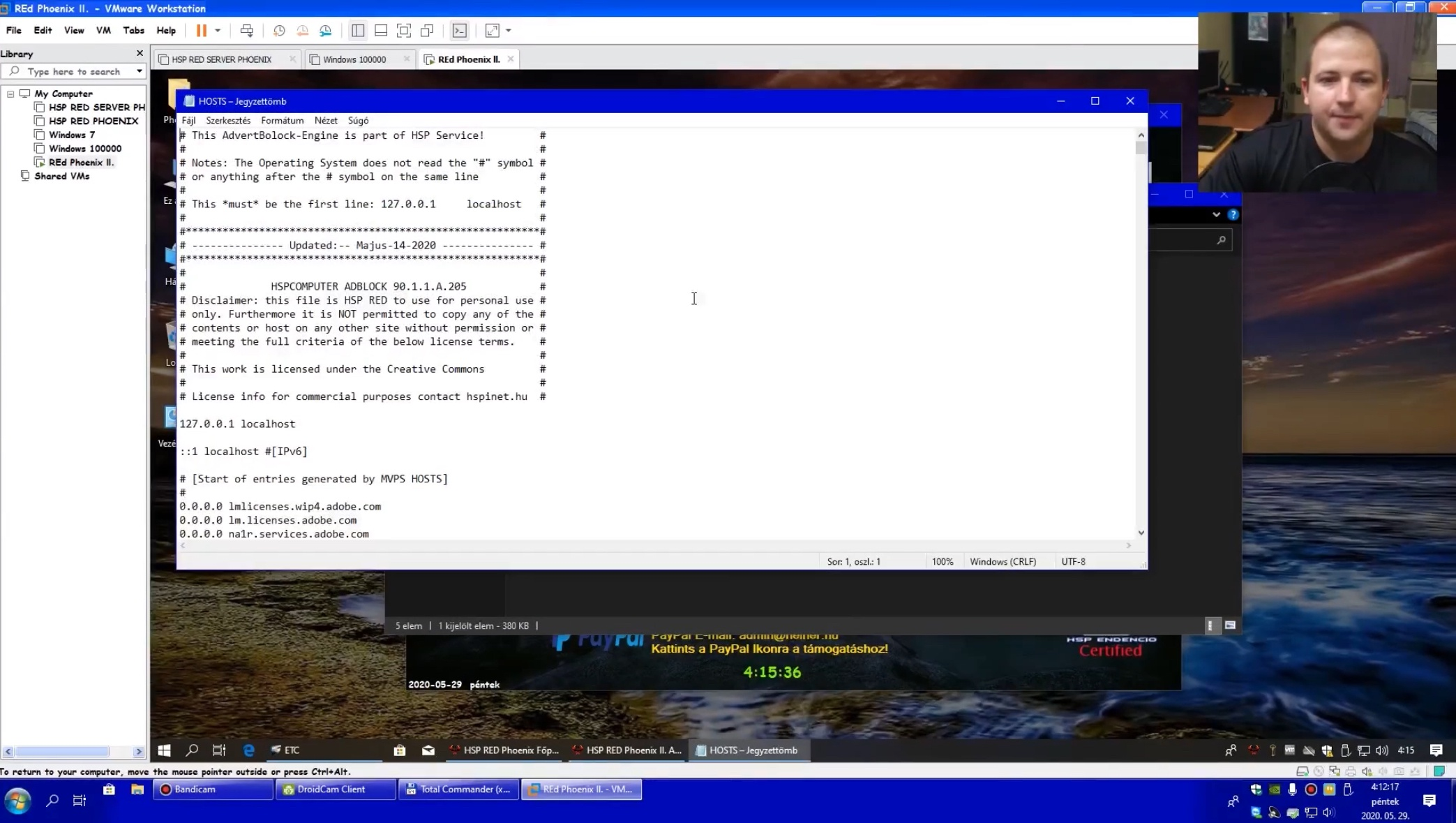Send Ctrl+Alt+Del to the virtual machine
Image resolution: width=1456 pixels, height=823 pixels.
(246, 31)
